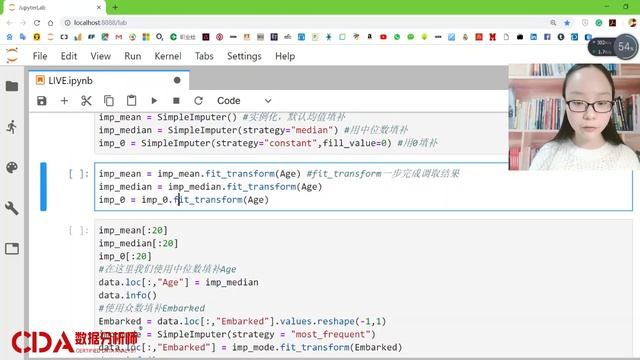This screenshot has height=360, width=640.
Task: Click the execution prompt of imp_mean[:20] cell
Action: pos(78,231)
